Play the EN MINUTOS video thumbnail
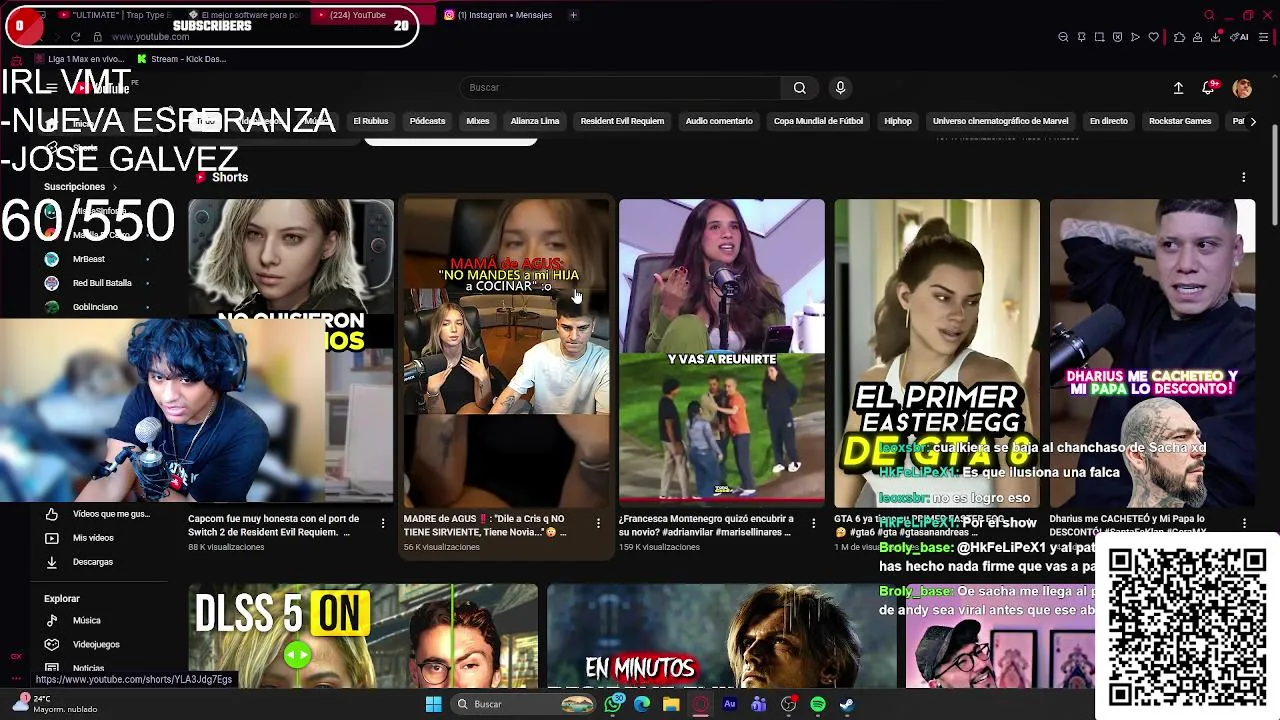This screenshot has height=720, width=1280. tap(720, 636)
